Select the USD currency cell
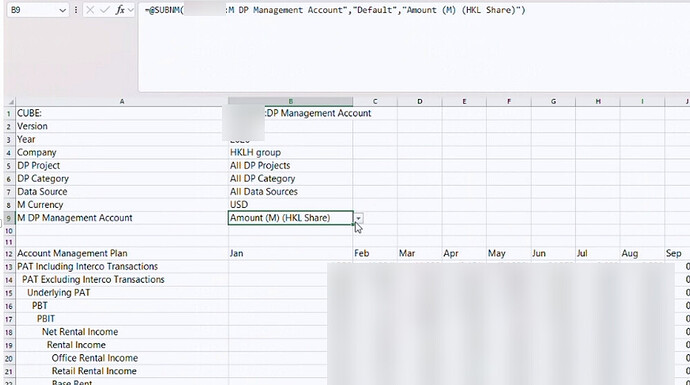 coord(290,205)
